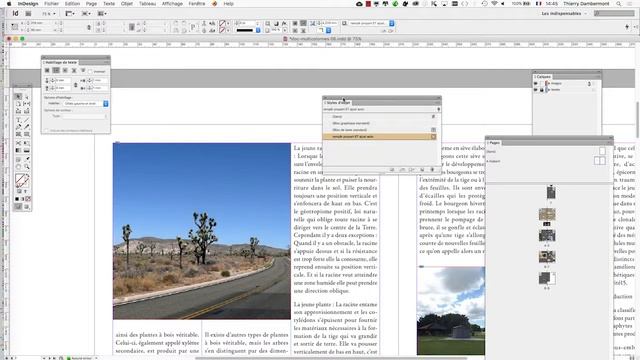
Task: Toggle link offsets chain in wrap panel
Action: (x=75, y=84)
